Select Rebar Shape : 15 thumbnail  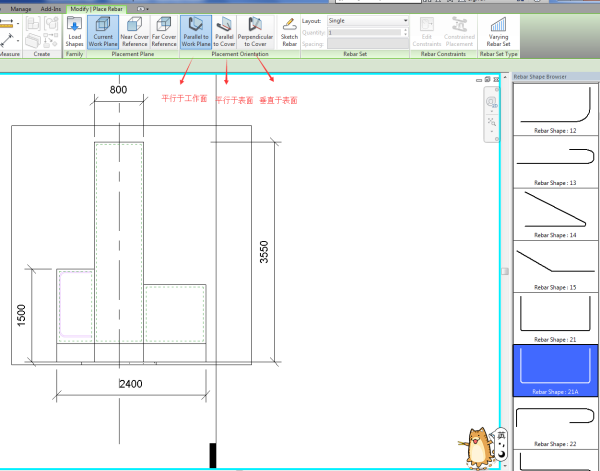click(x=555, y=266)
